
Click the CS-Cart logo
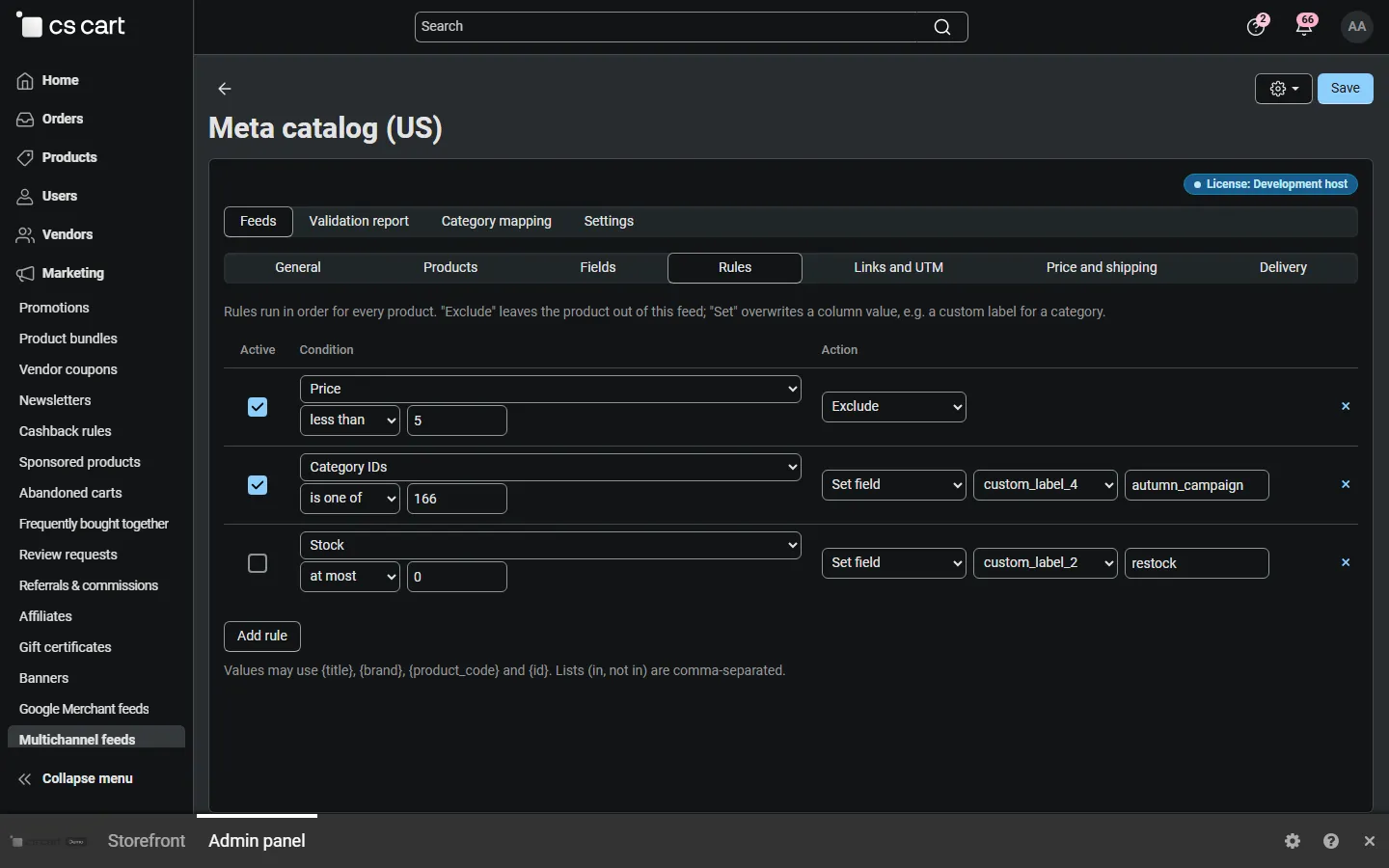[x=71, y=26]
